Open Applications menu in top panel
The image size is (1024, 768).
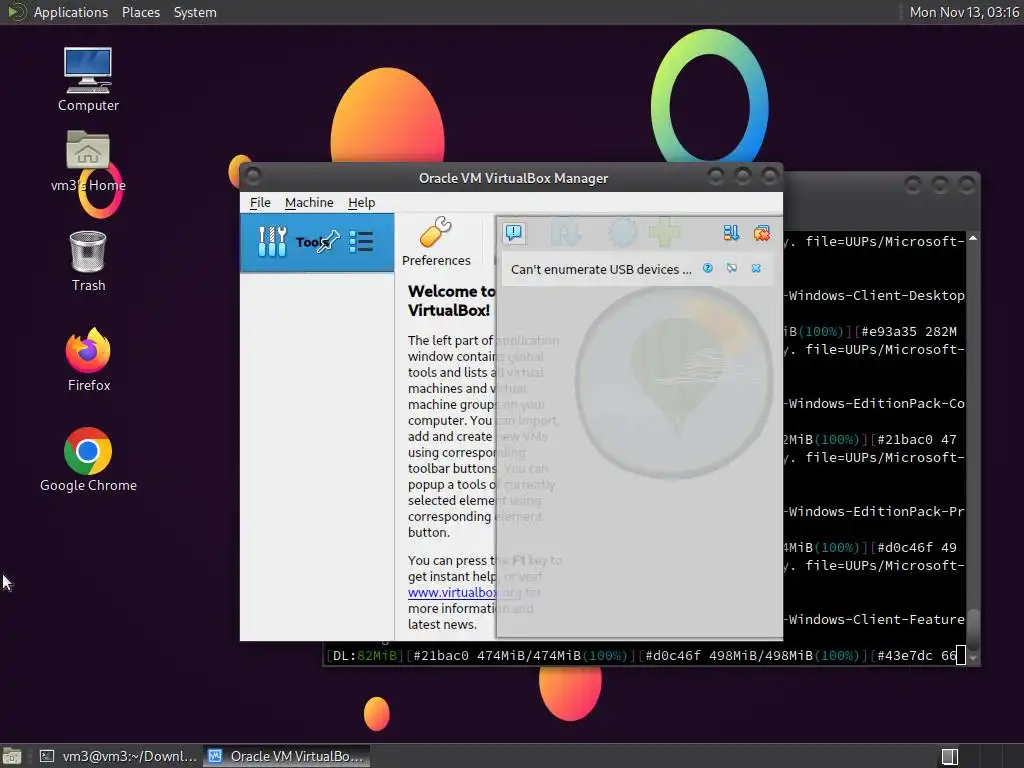coord(71,12)
